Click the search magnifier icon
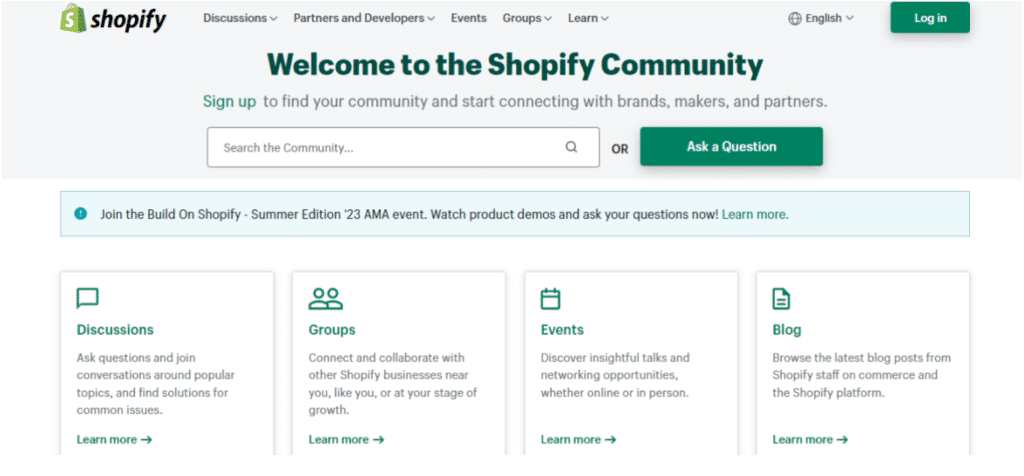The image size is (1024, 476). (571, 147)
